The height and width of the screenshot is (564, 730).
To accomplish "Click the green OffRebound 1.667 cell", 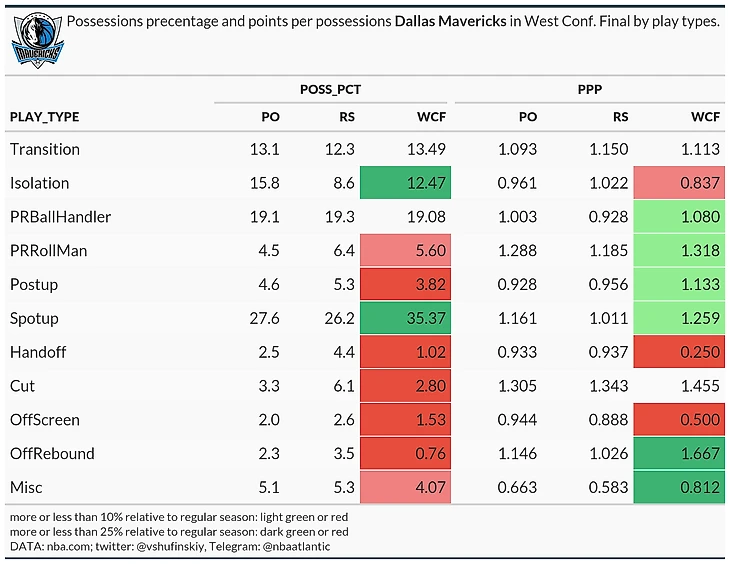I will pos(679,454).
